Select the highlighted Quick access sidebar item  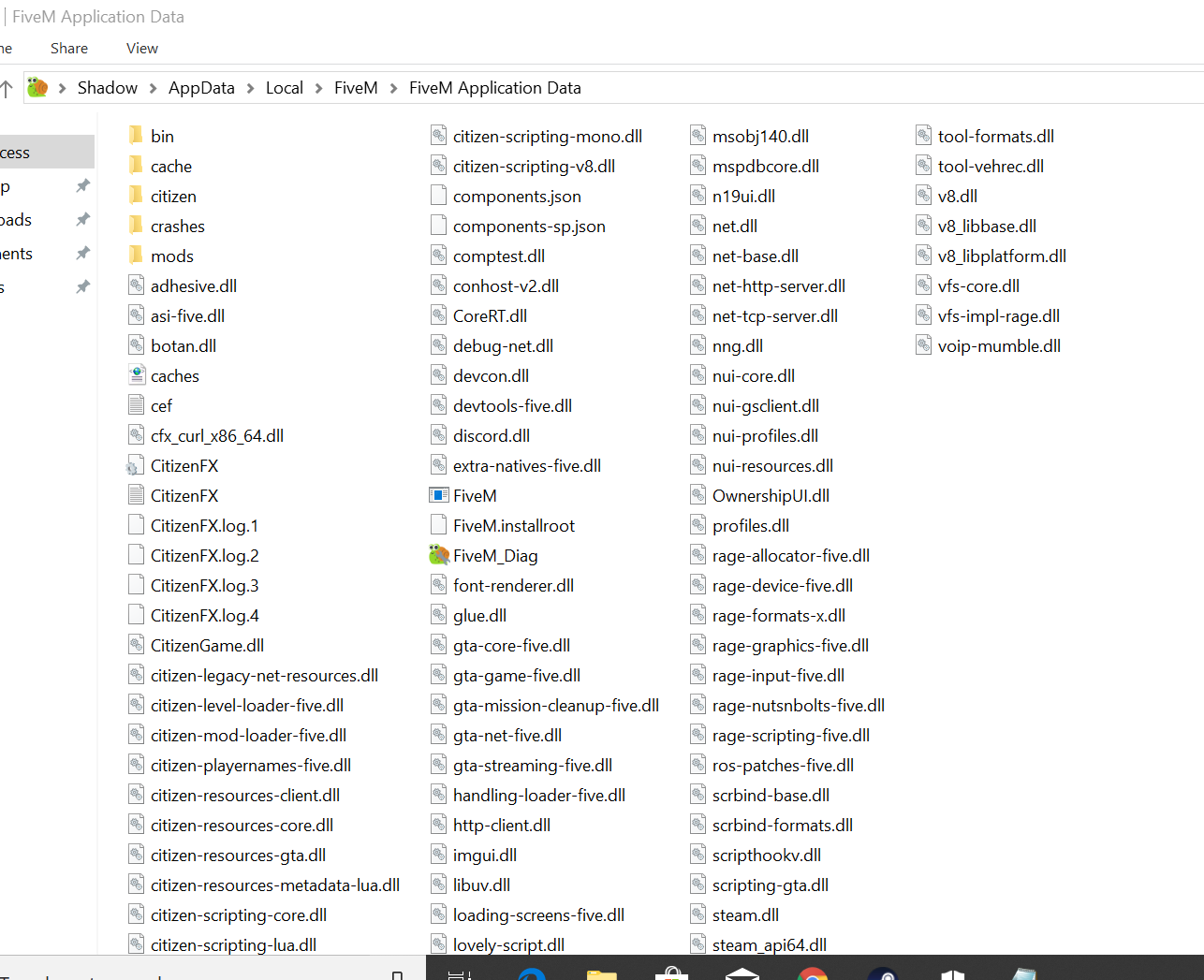click(x=47, y=152)
